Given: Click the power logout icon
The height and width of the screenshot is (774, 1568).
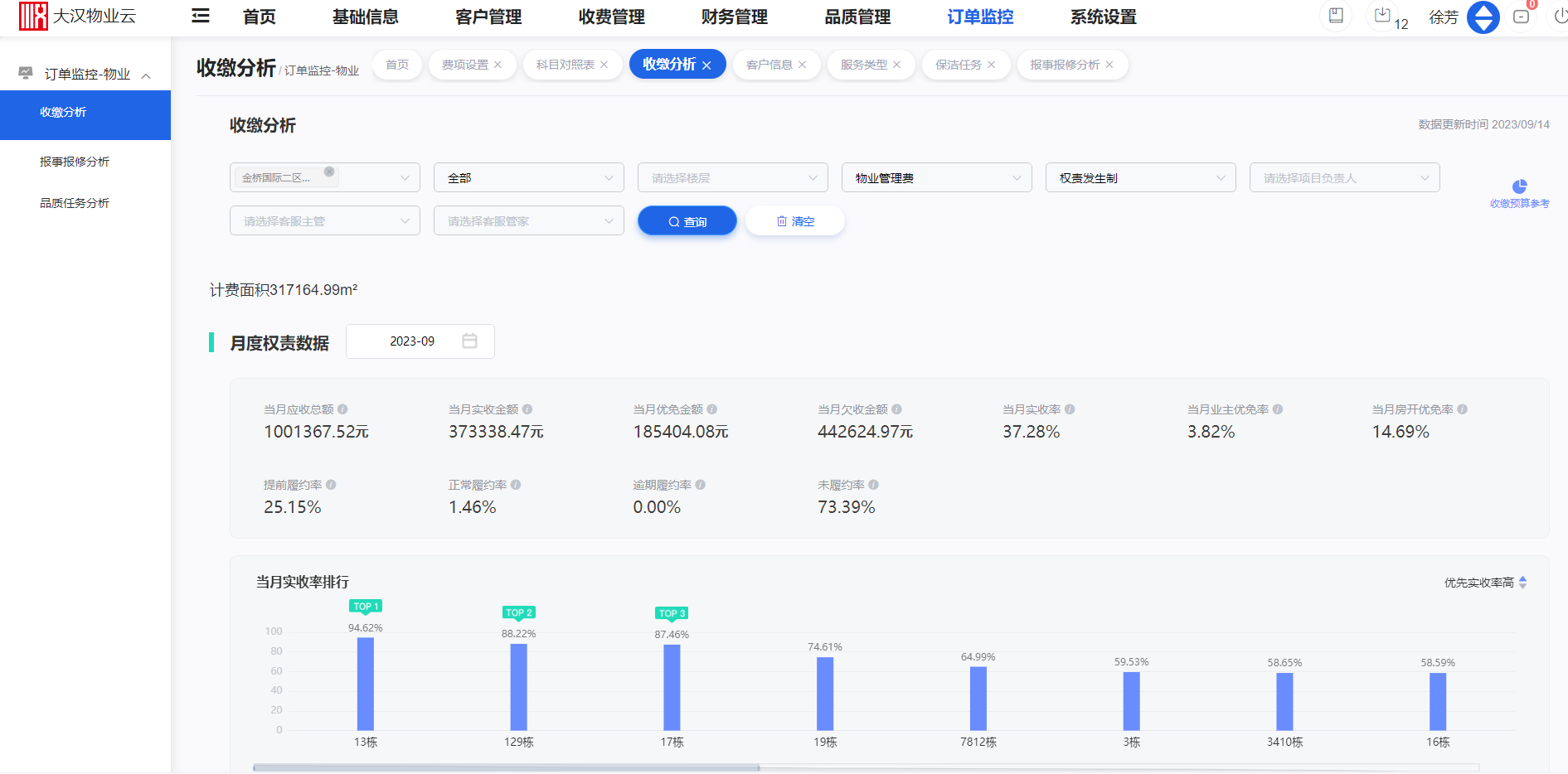Looking at the screenshot, I should coord(1560,16).
